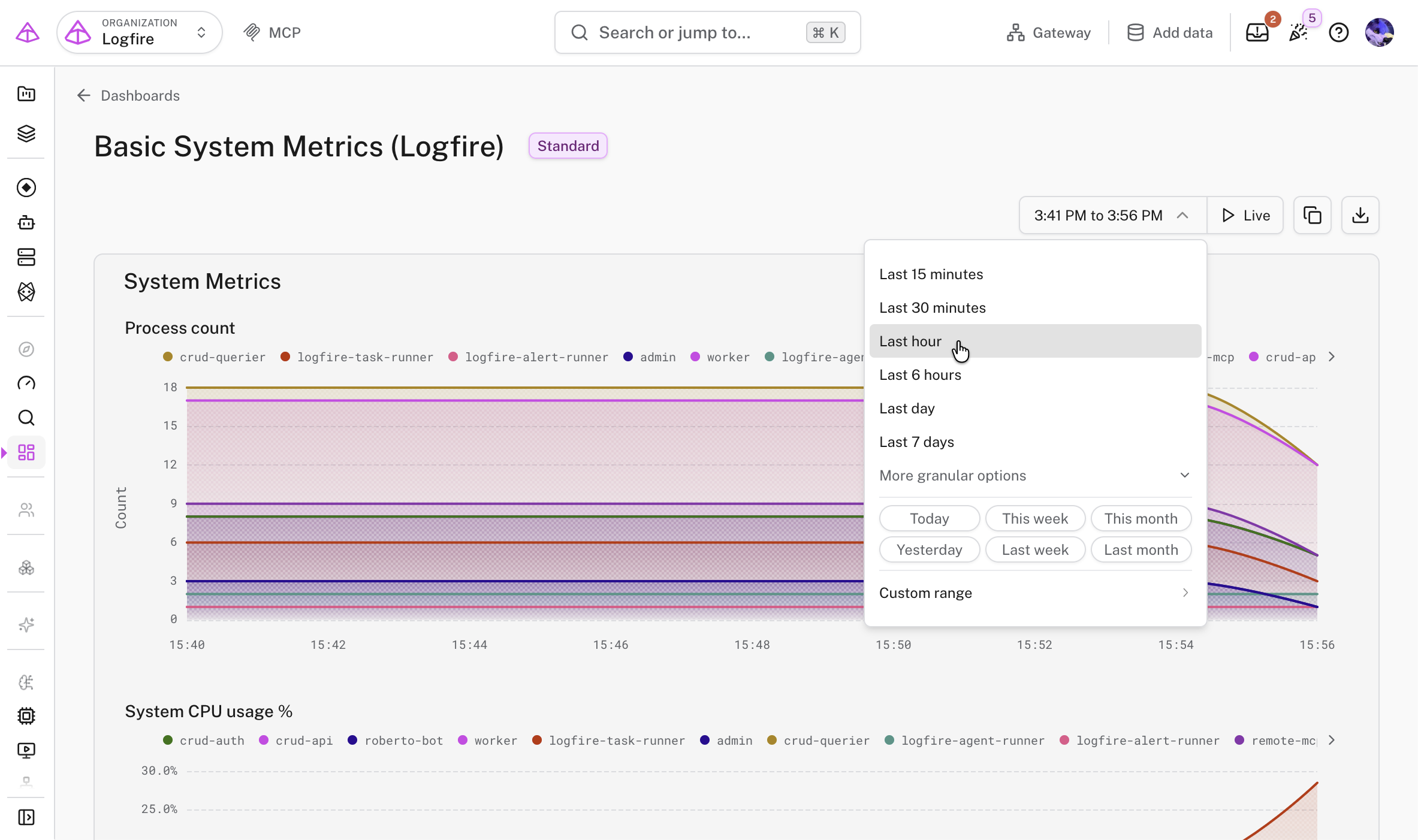Open the stacked layers icon in sidebar
Image resolution: width=1418 pixels, height=840 pixels.
click(x=26, y=134)
